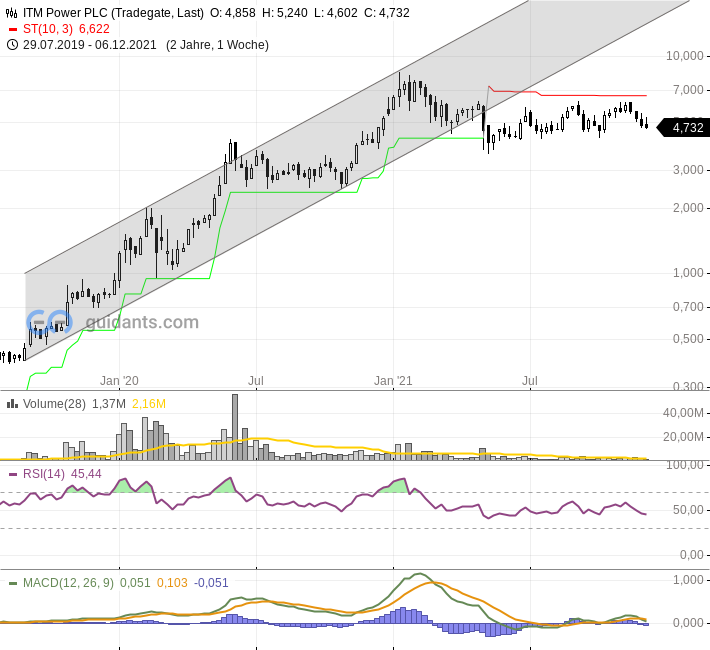
Task: Click the 3,000 price axis label
Action: (x=688, y=169)
